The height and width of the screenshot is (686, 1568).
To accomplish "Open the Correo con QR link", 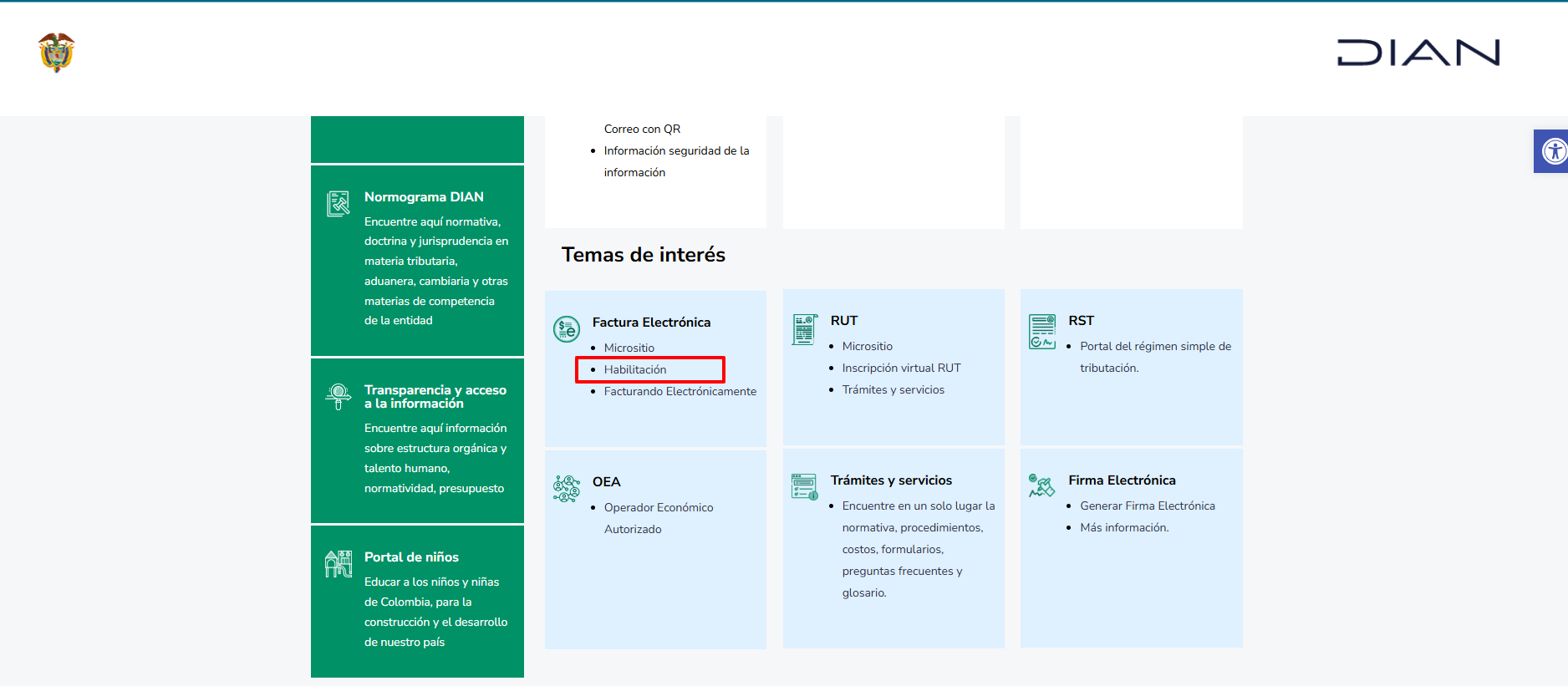I will [x=642, y=130].
